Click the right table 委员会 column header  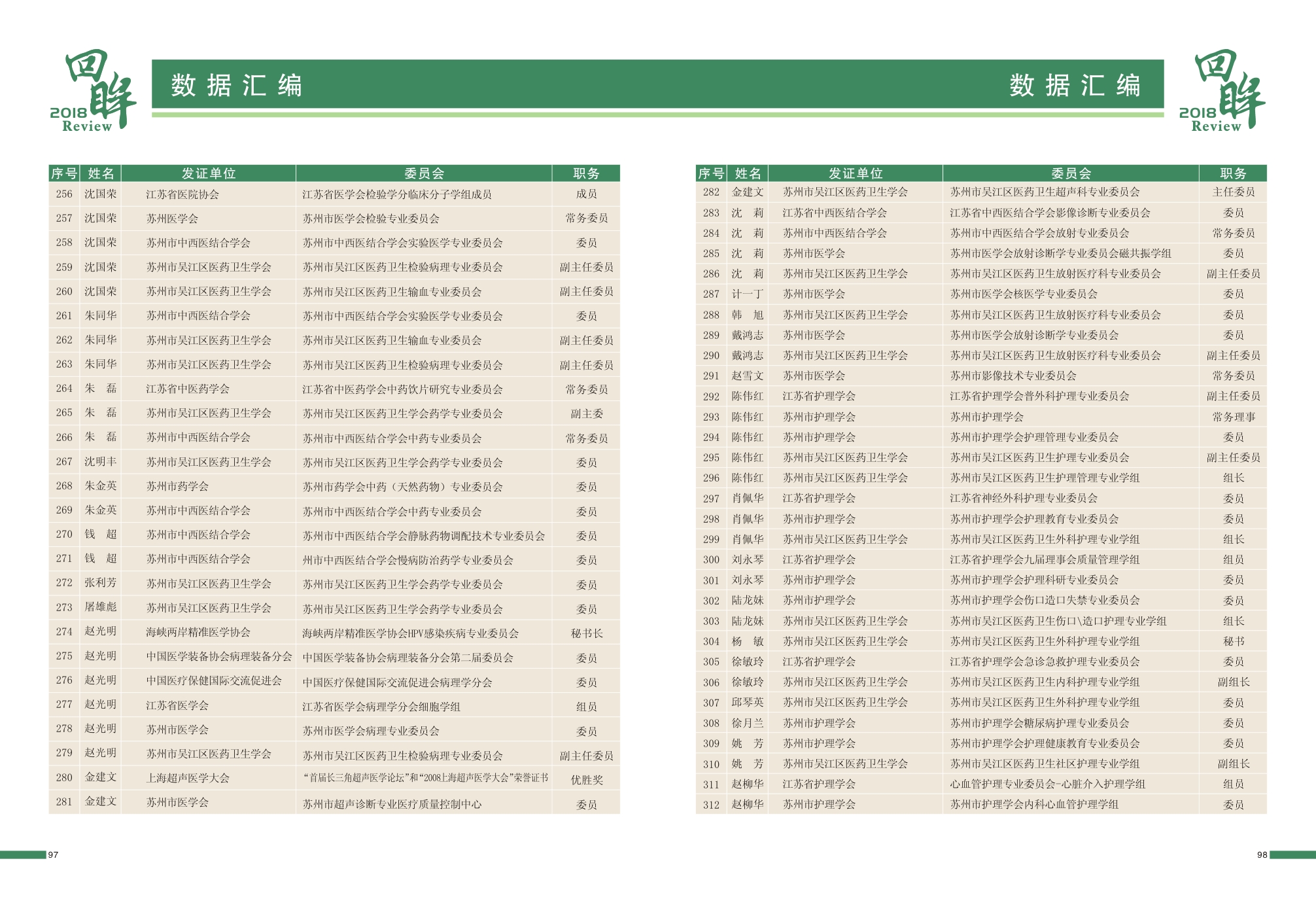point(1071,173)
